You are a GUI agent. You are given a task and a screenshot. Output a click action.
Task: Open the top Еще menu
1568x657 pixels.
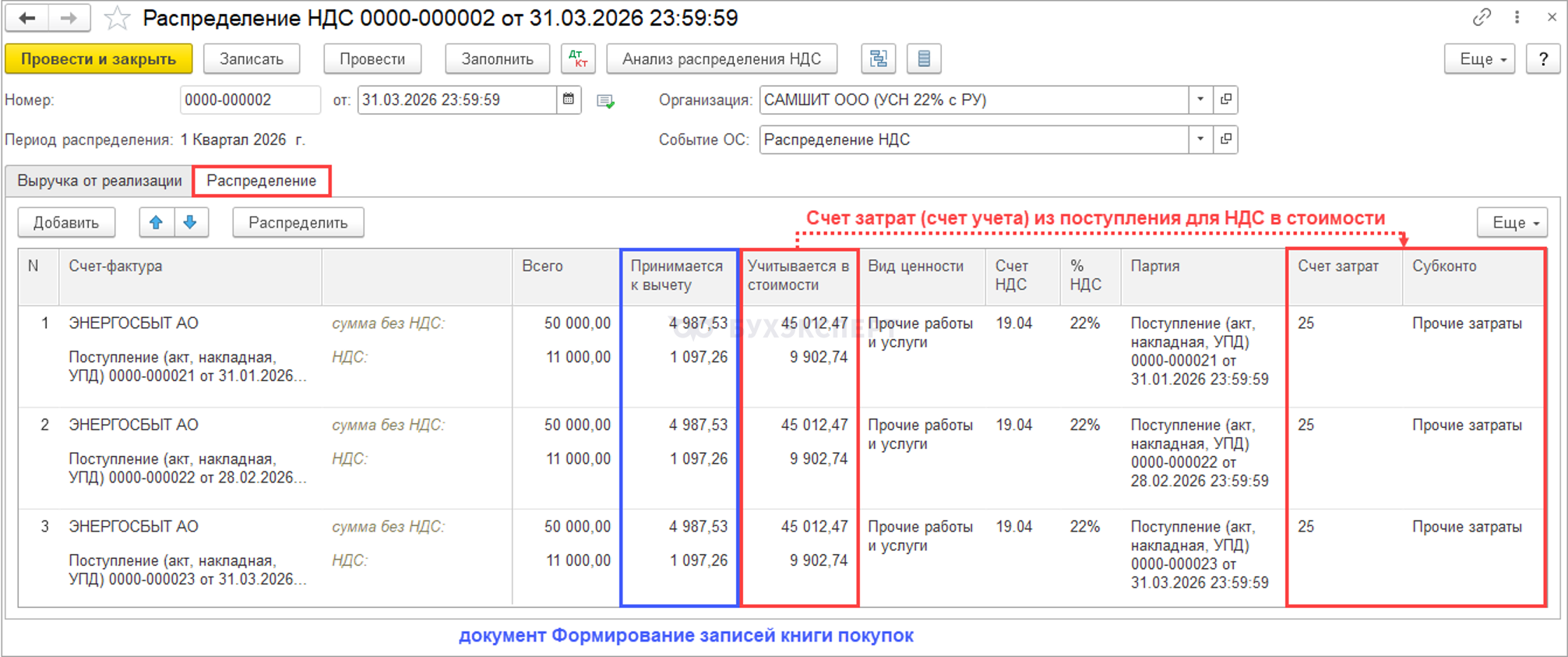tap(1480, 58)
